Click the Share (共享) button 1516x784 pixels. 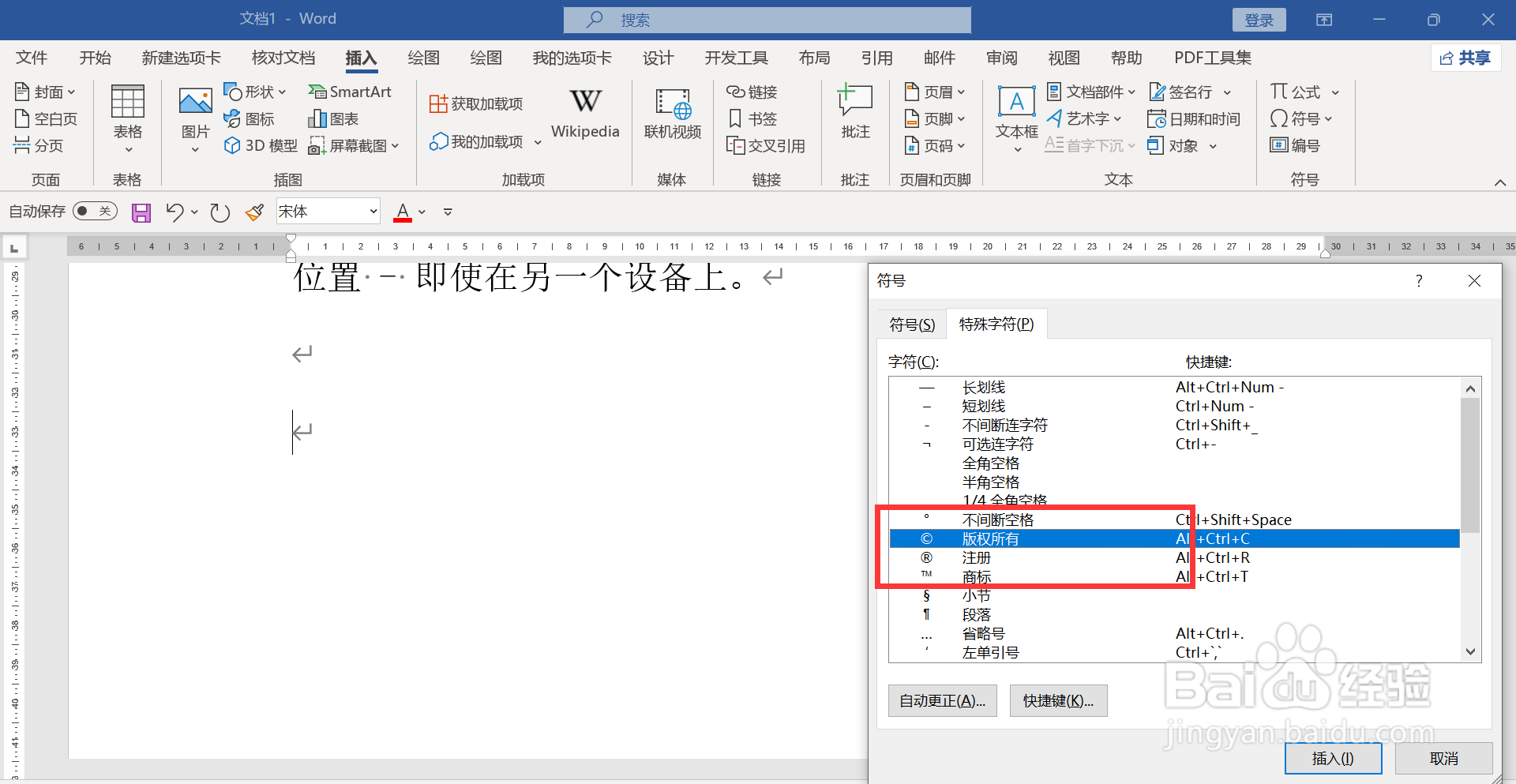1466,58
